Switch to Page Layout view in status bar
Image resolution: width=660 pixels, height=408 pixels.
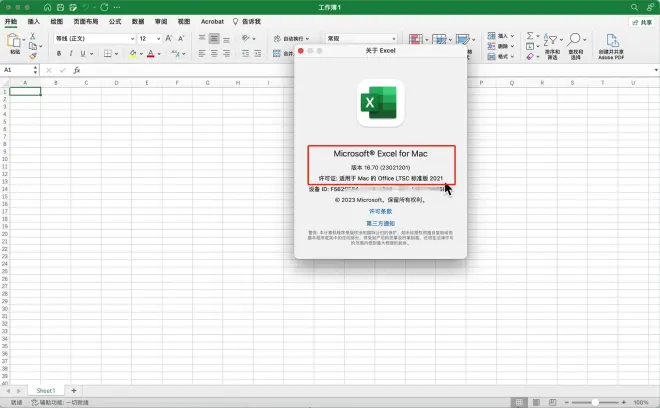click(x=536, y=403)
